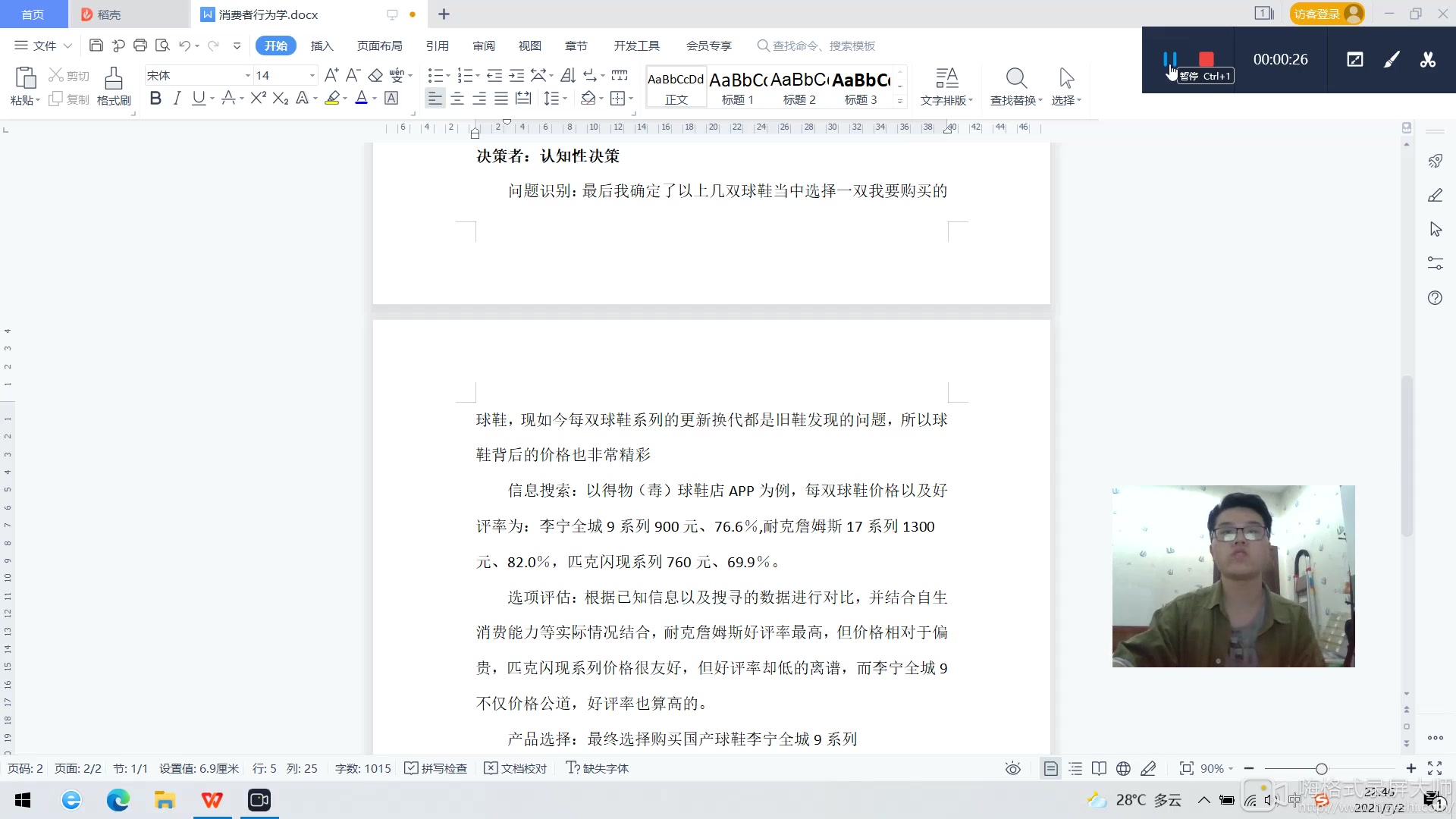Image resolution: width=1456 pixels, height=819 pixels.
Task: Expand the numbered list dropdown
Action: (x=478, y=75)
